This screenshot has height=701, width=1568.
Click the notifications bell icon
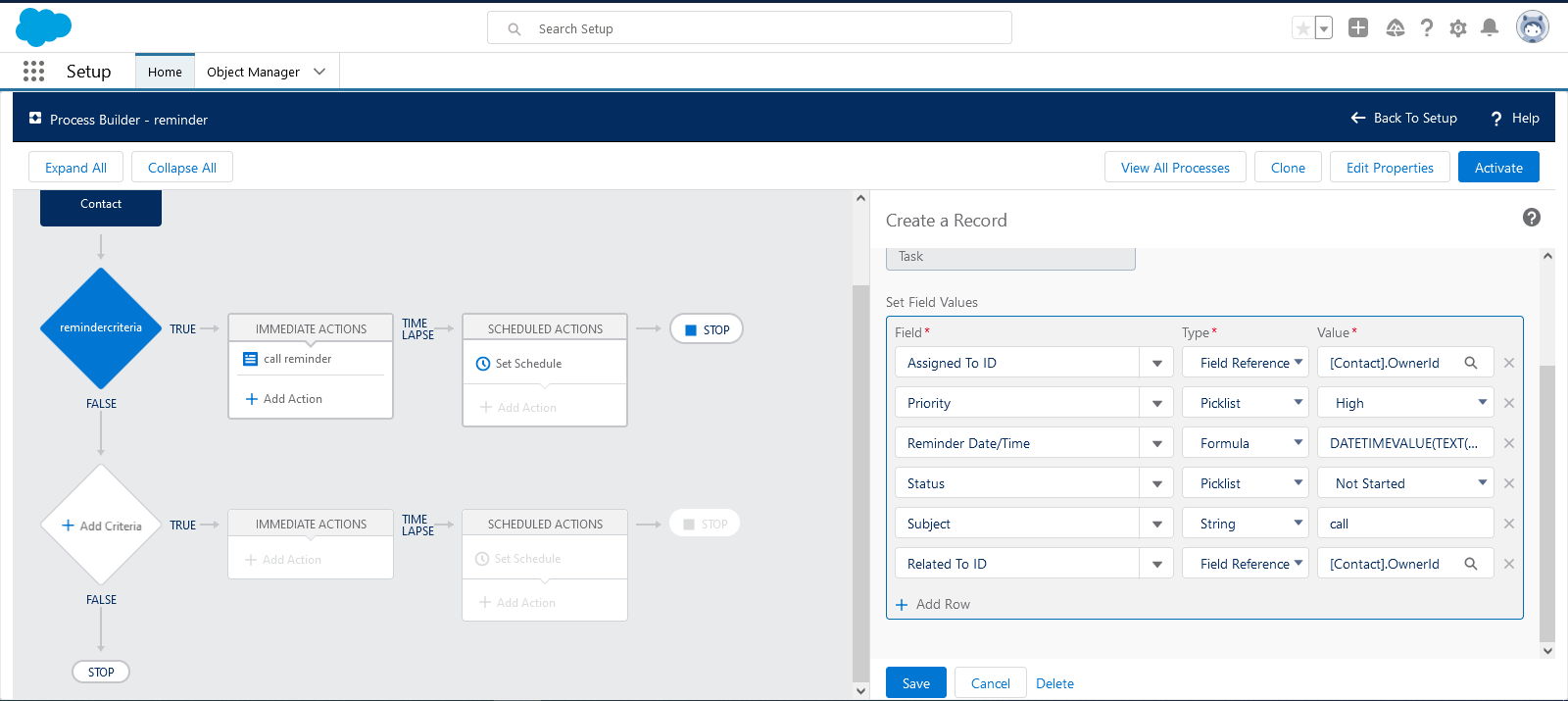(1490, 27)
